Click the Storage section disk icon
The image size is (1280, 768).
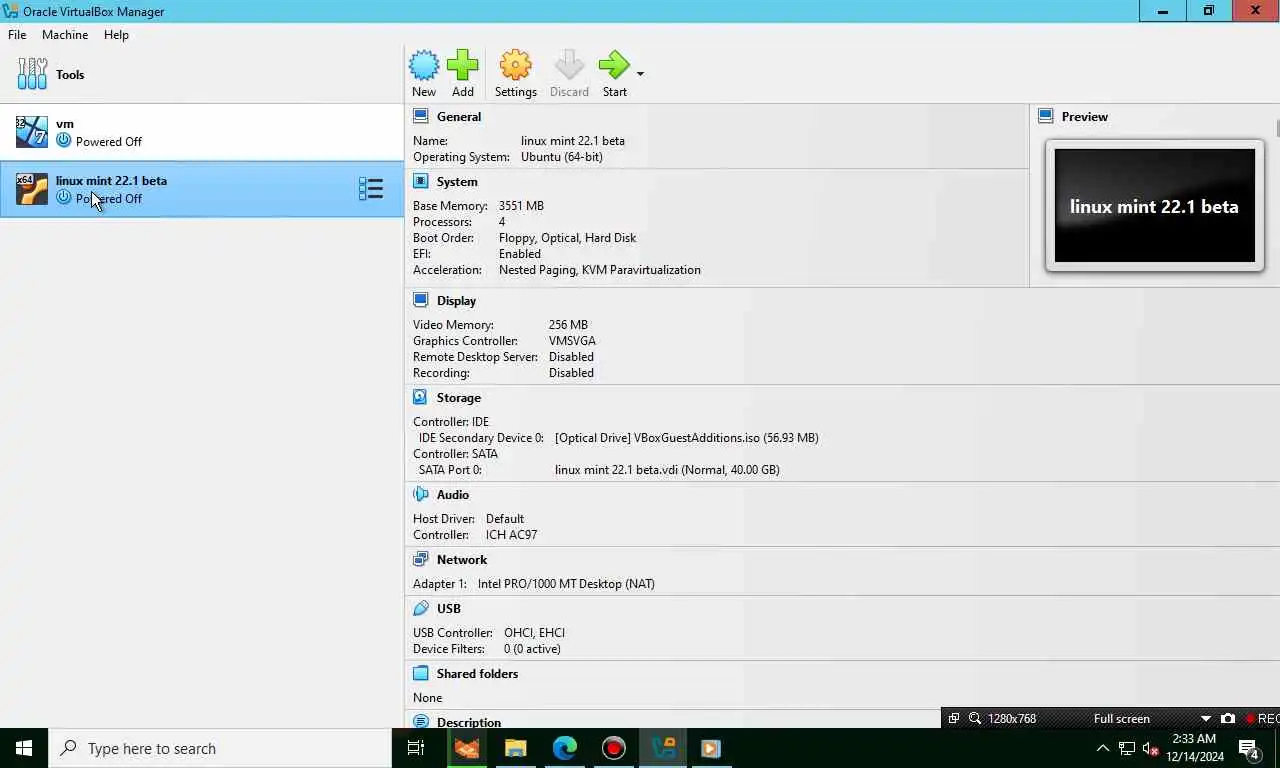tap(421, 398)
